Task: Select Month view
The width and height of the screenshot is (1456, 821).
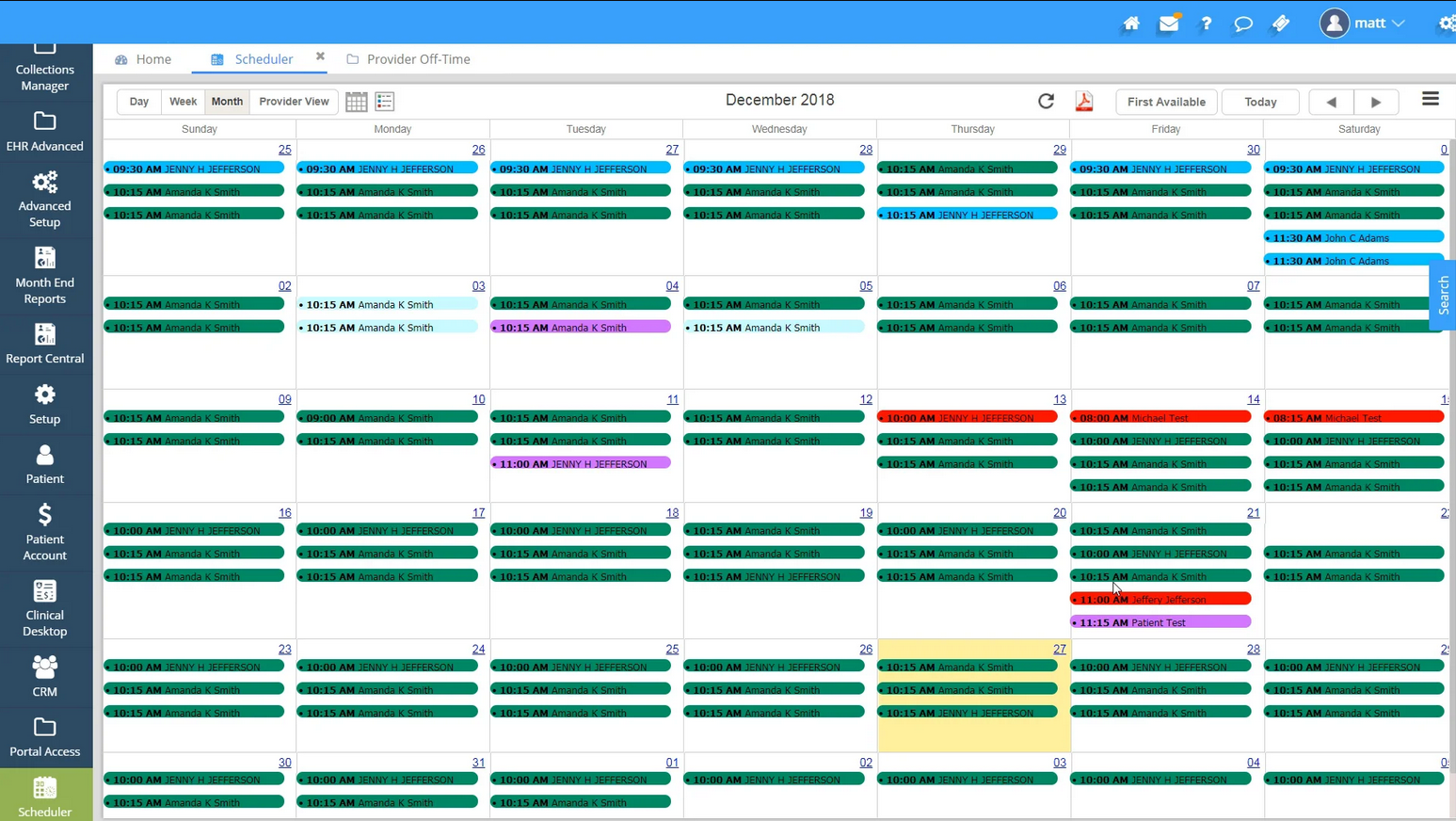Action: tap(227, 102)
